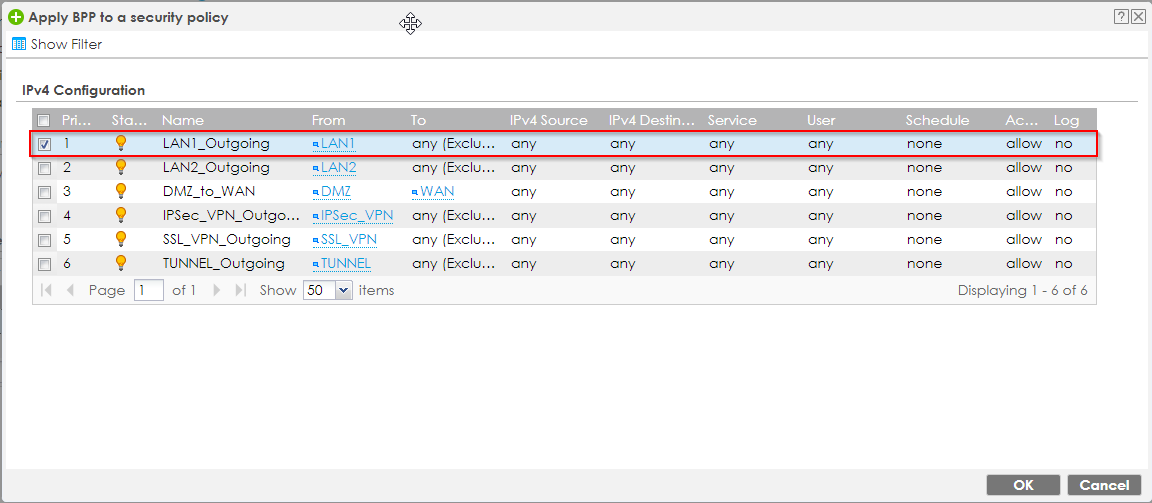Click the help question mark icon
The width and height of the screenshot is (1152, 503).
click(x=1122, y=17)
